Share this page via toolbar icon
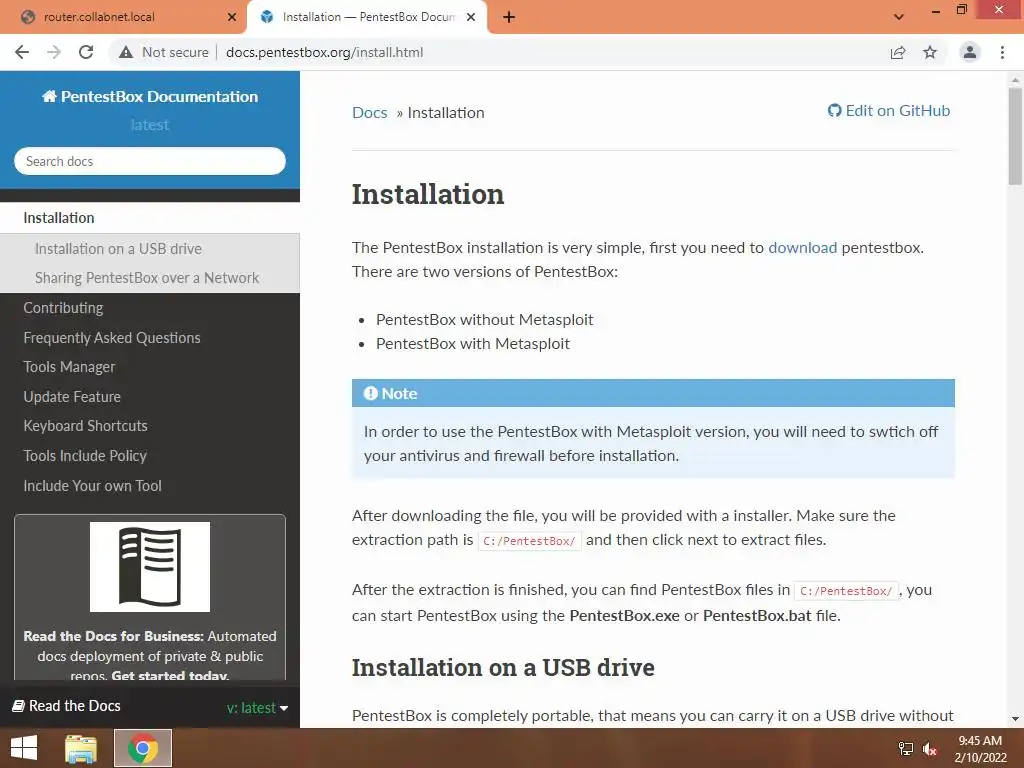The height and width of the screenshot is (768, 1024). (898, 52)
